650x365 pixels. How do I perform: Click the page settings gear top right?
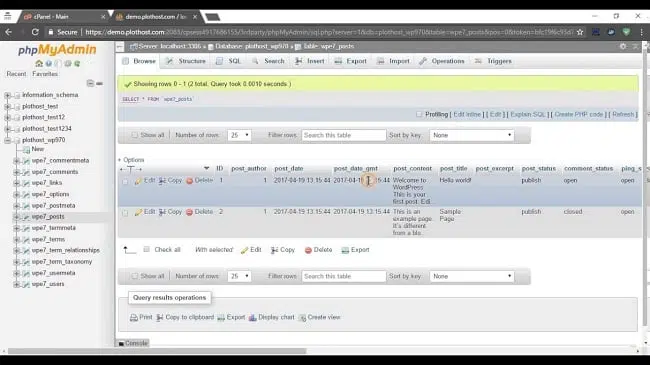point(623,46)
